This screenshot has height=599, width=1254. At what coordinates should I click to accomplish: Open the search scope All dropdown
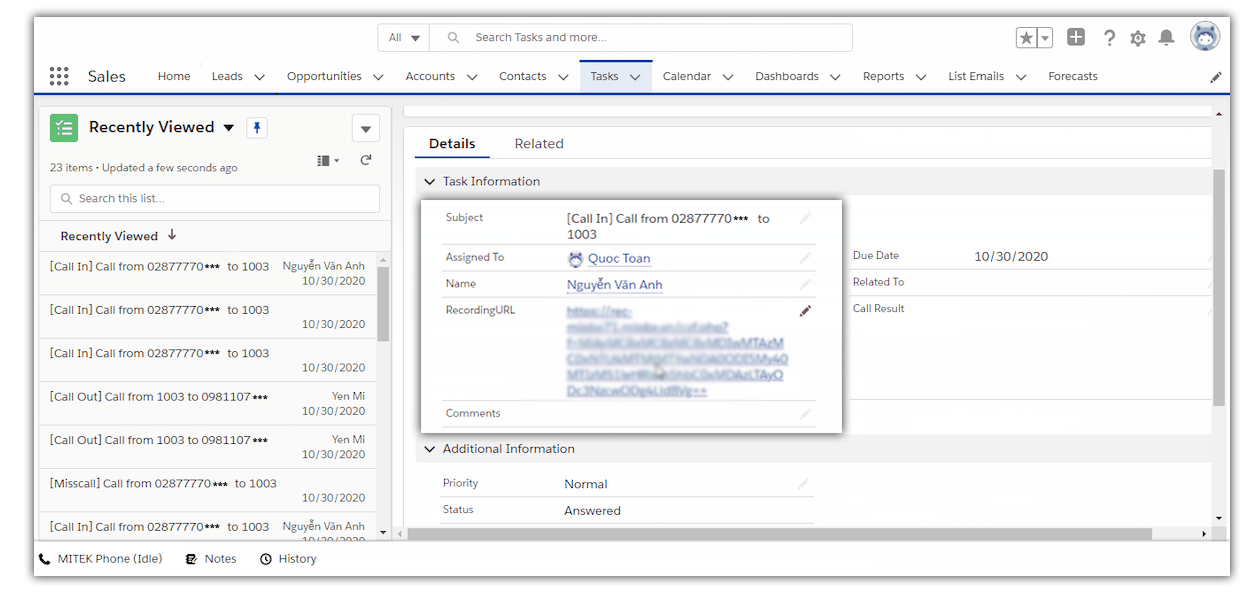[404, 38]
